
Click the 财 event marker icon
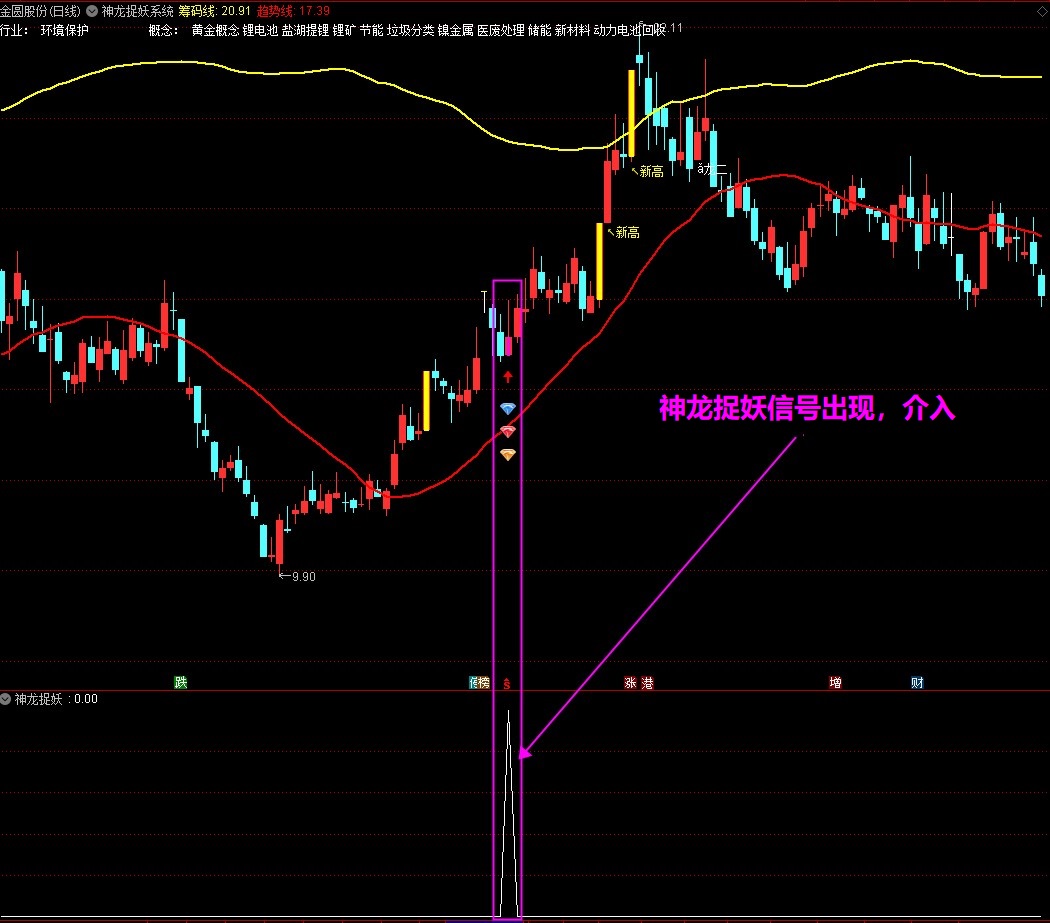[x=917, y=683]
